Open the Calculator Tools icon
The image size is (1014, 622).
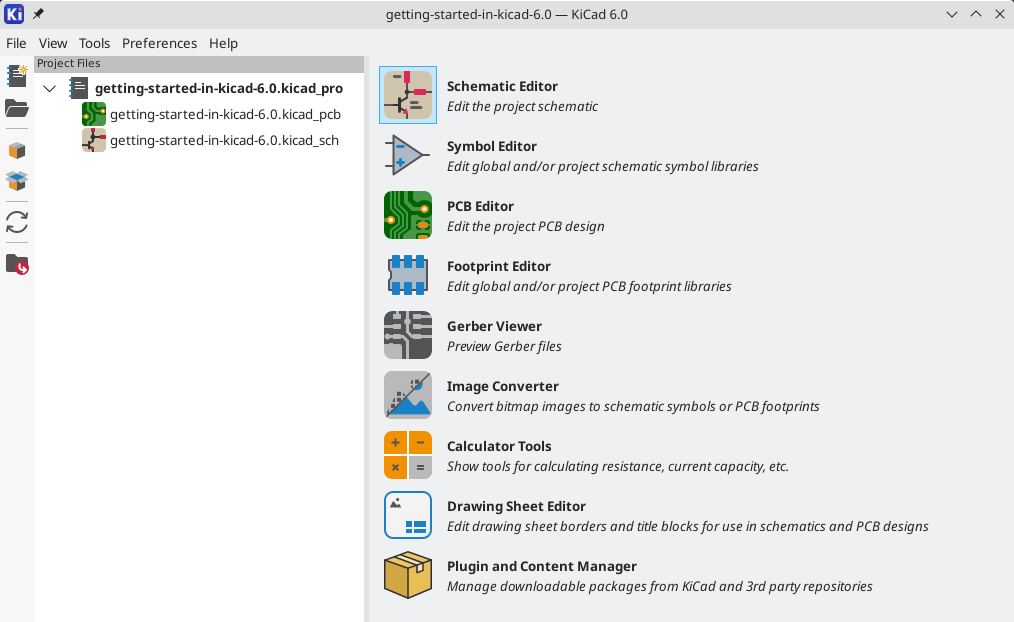click(408, 455)
